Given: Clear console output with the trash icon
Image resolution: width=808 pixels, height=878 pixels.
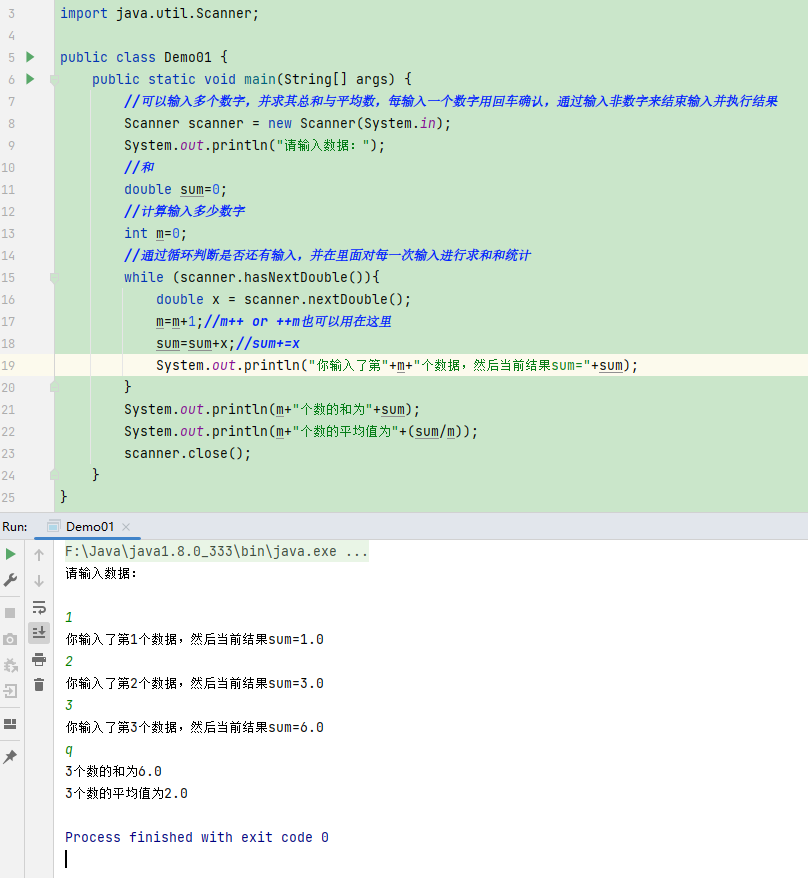Looking at the screenshot, I should [39, 685].
